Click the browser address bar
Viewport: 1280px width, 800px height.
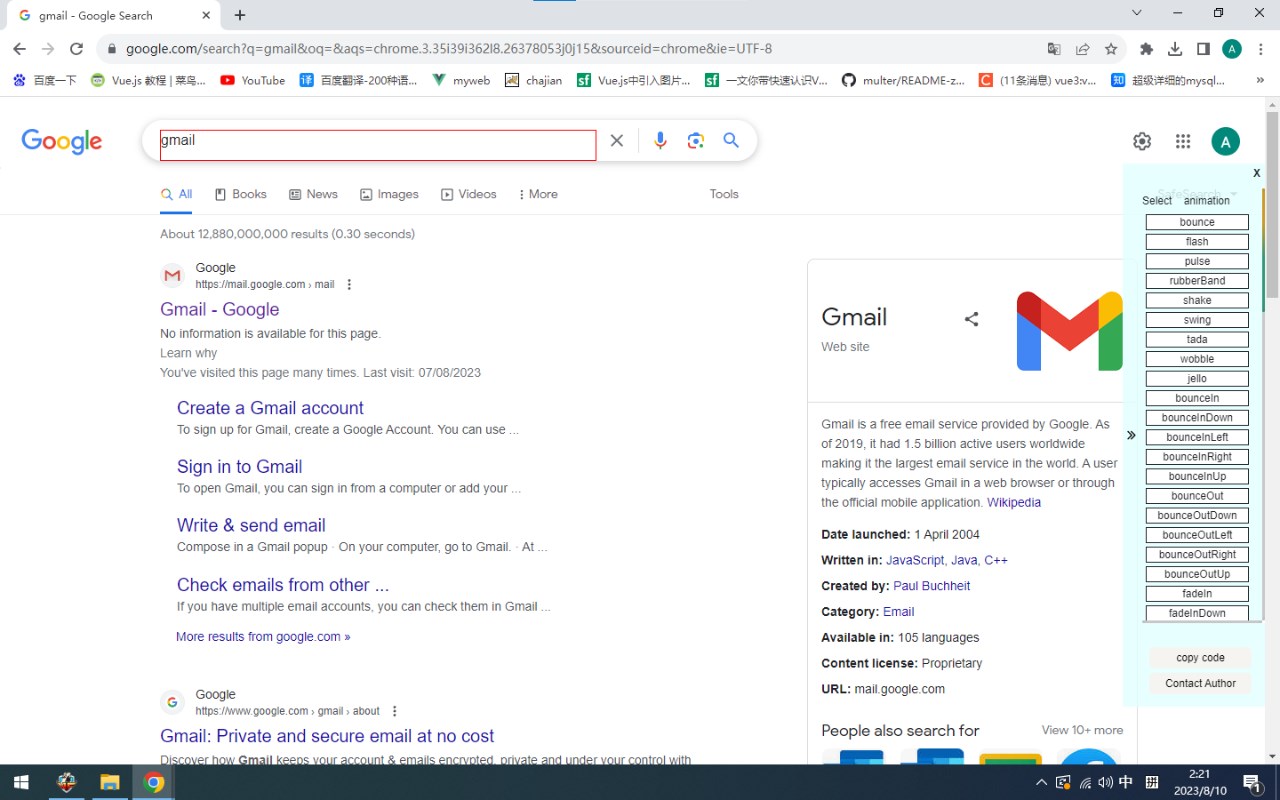pos(570,49)
